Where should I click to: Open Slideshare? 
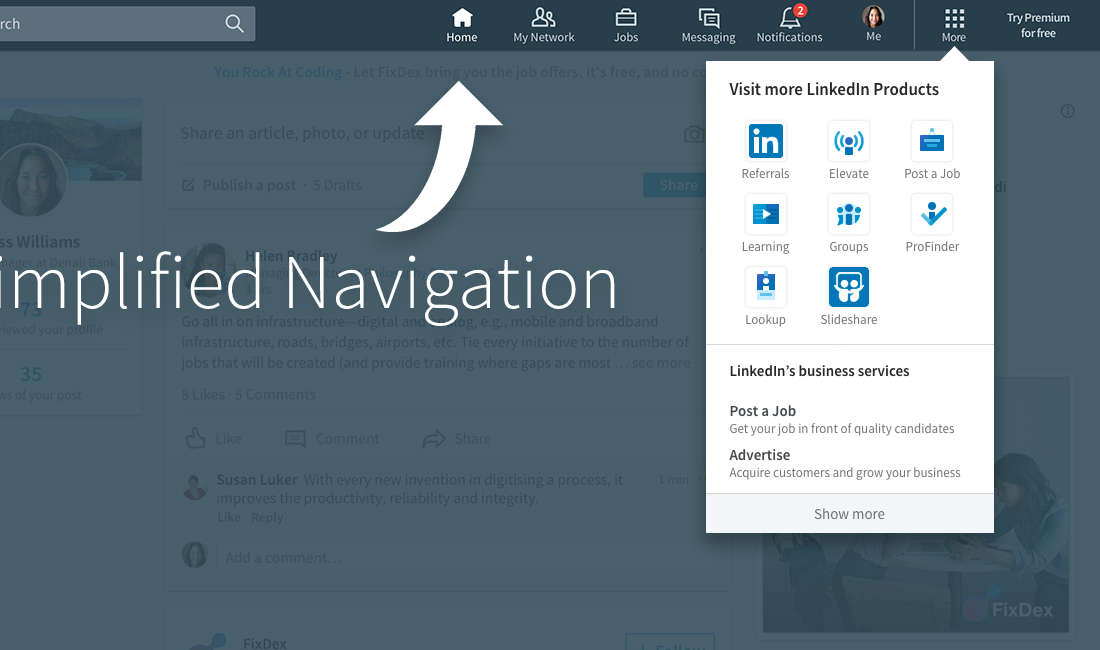point(849,297)
